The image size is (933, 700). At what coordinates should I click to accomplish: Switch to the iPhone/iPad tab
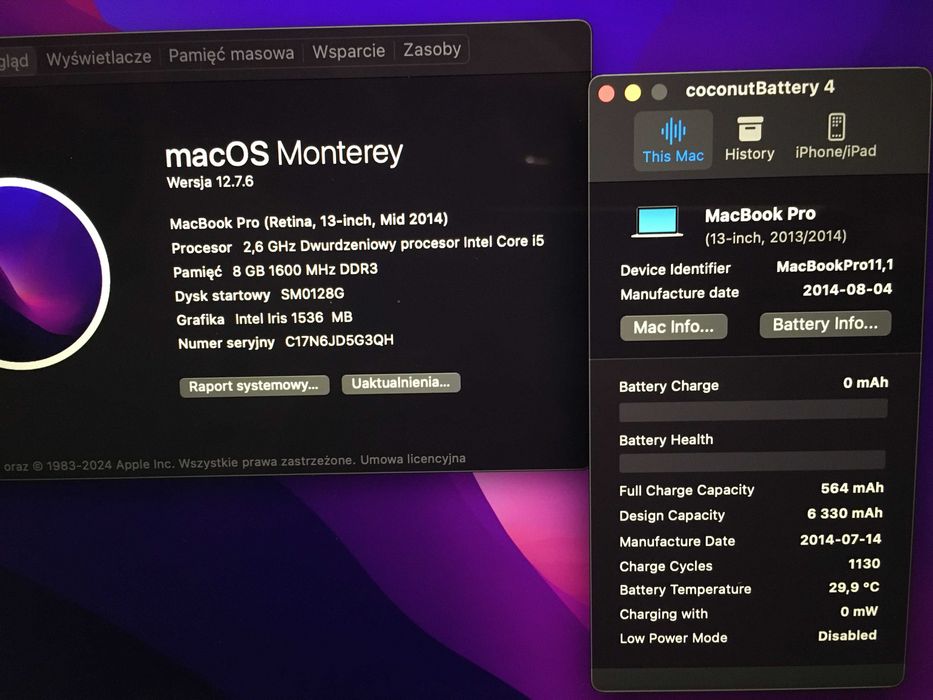835,137
